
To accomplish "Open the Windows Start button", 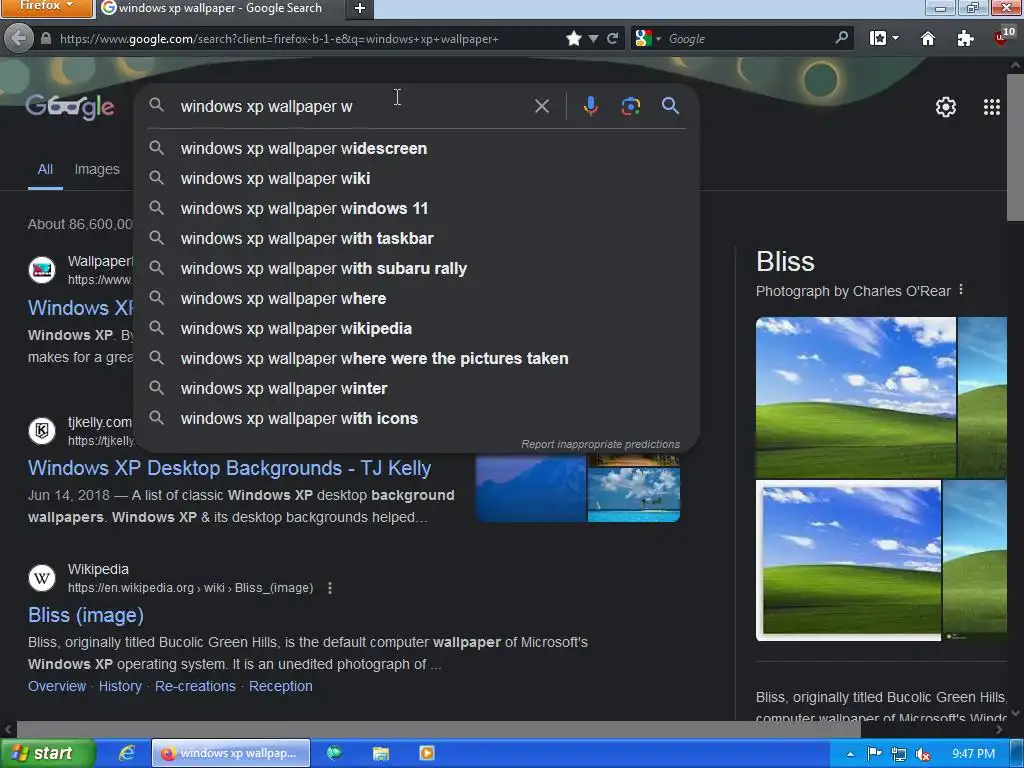I will [x=46, y=753].
